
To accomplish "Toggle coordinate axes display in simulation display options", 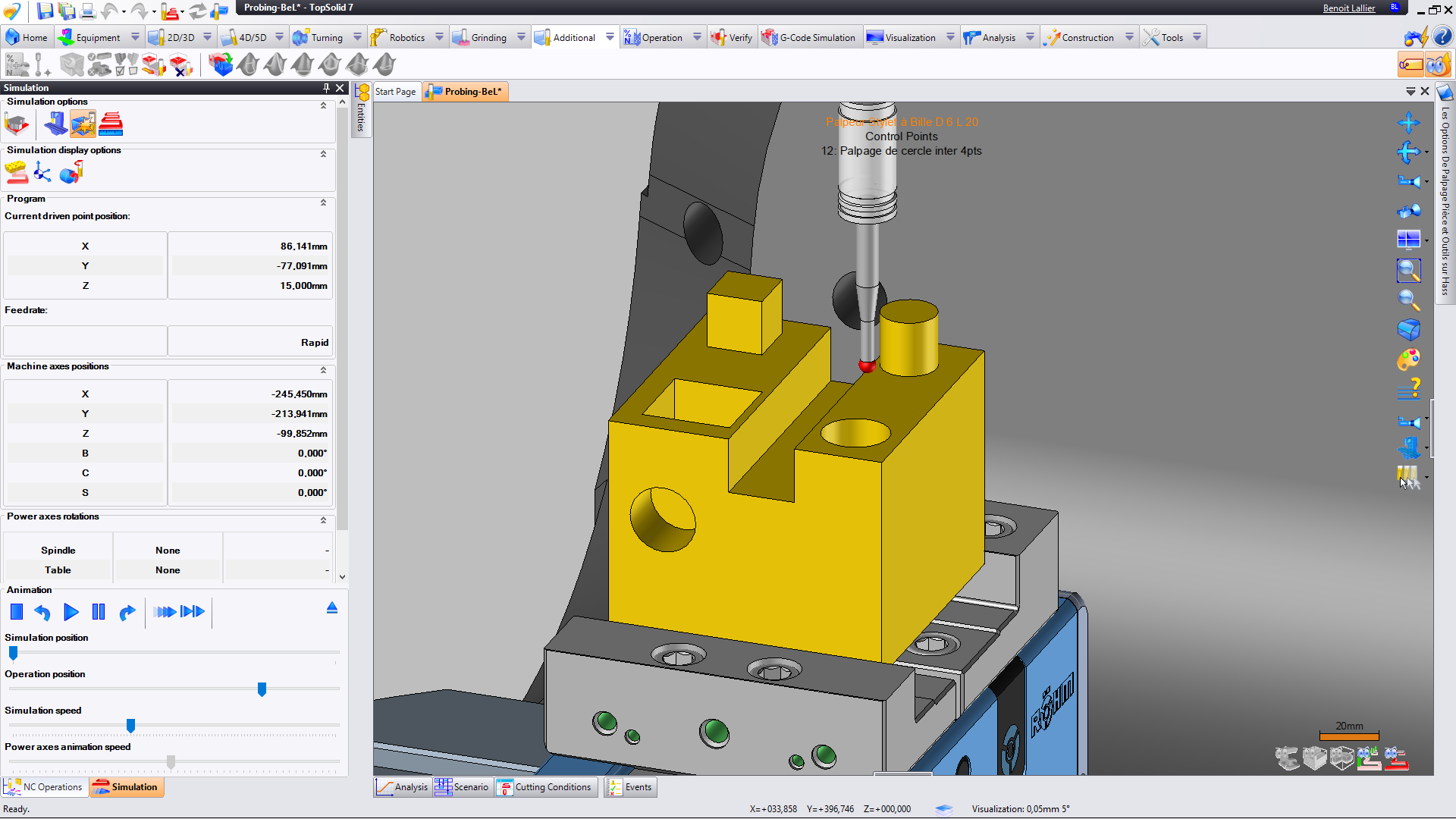I will click(x=42, y=173).
